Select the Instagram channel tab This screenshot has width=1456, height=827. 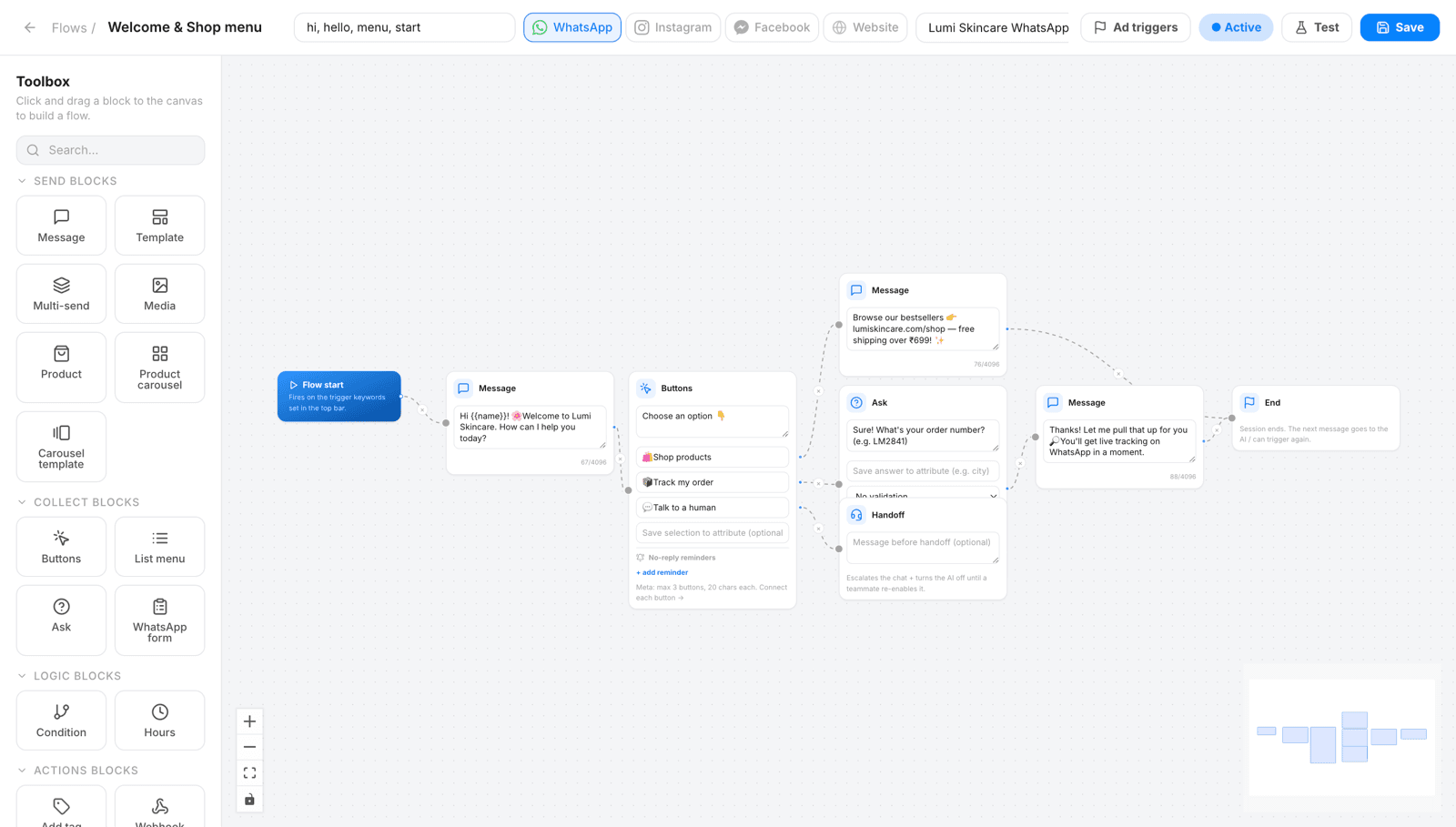pos(673,27)
